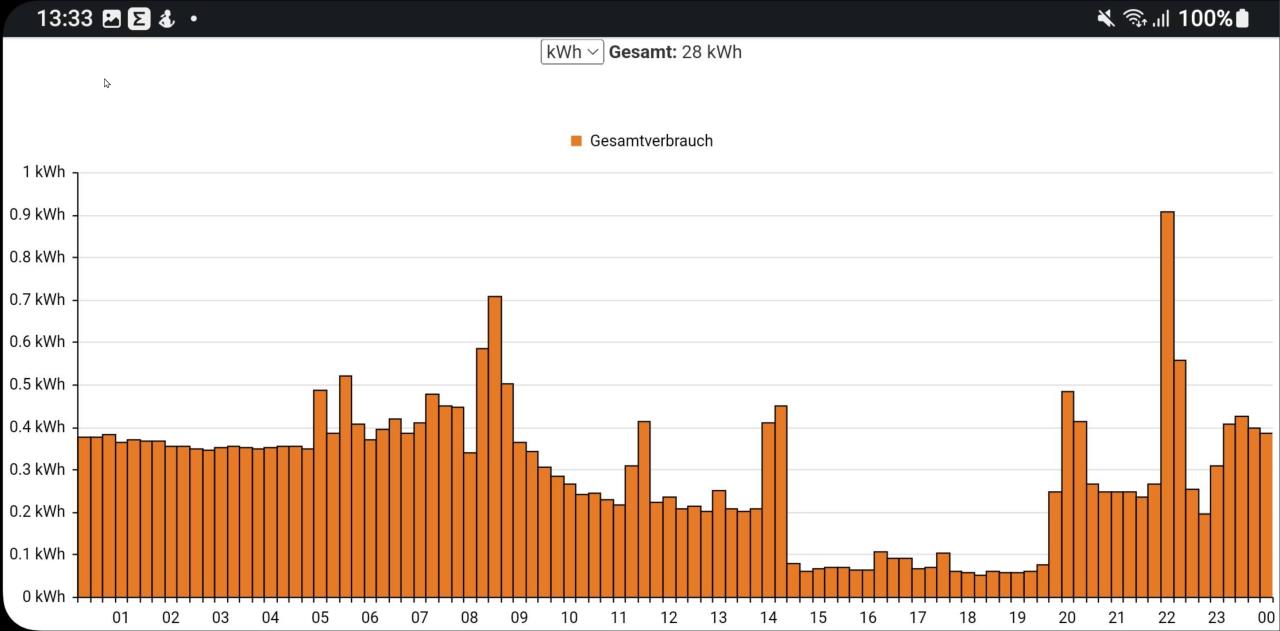The width and height of the screenshot is (1280, 631).
Task: Tap the 13:33 clock in status bar
Action: 64,18
